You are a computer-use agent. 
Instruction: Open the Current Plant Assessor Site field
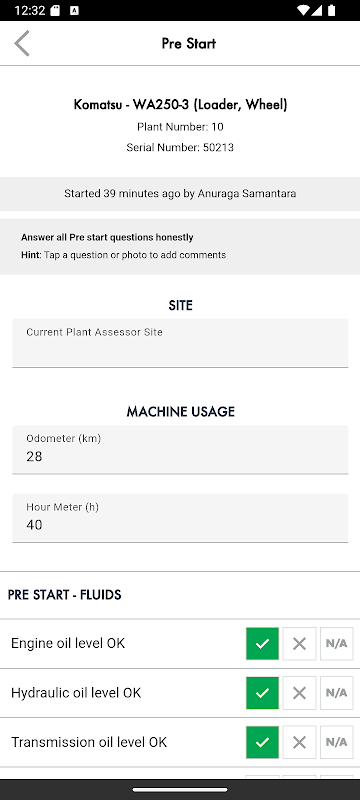(x=180, y=343)
